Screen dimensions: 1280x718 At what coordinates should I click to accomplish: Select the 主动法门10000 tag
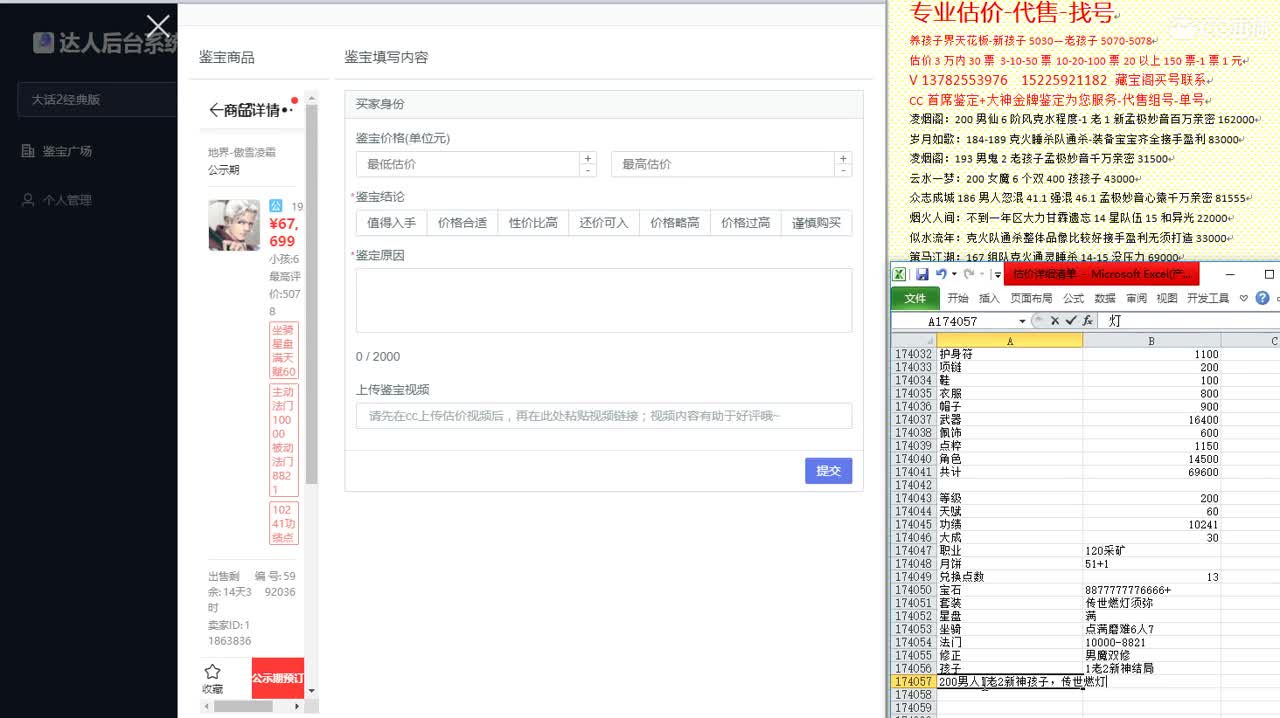pyautogui.click(x=283, y=441)
